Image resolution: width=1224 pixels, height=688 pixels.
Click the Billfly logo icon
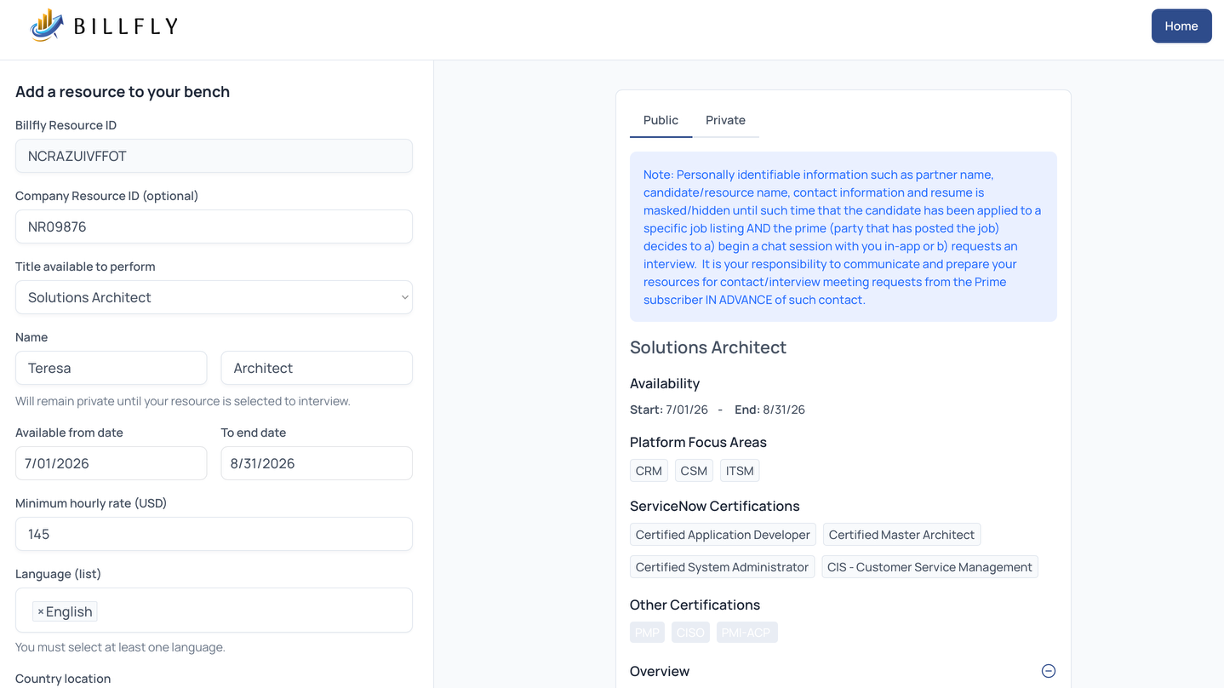(47, 26)
